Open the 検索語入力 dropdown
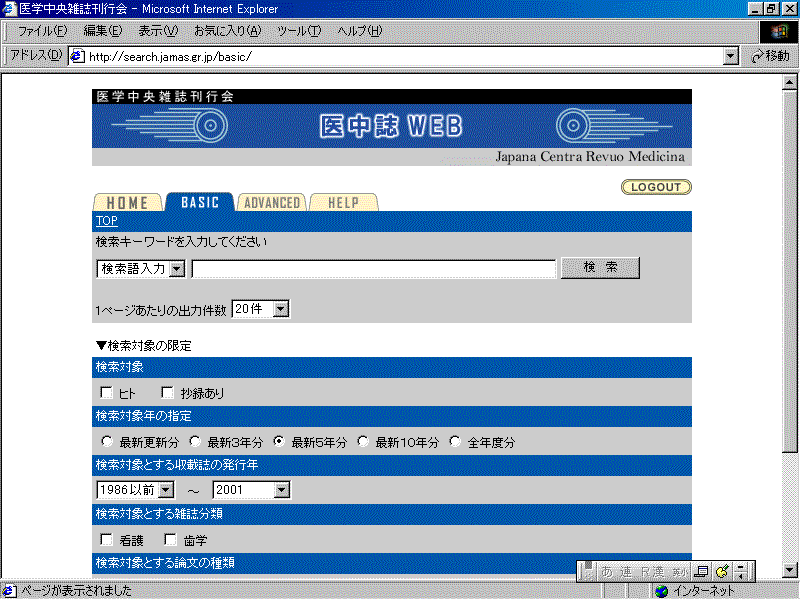Screen dimensions: 800x600 141,268
